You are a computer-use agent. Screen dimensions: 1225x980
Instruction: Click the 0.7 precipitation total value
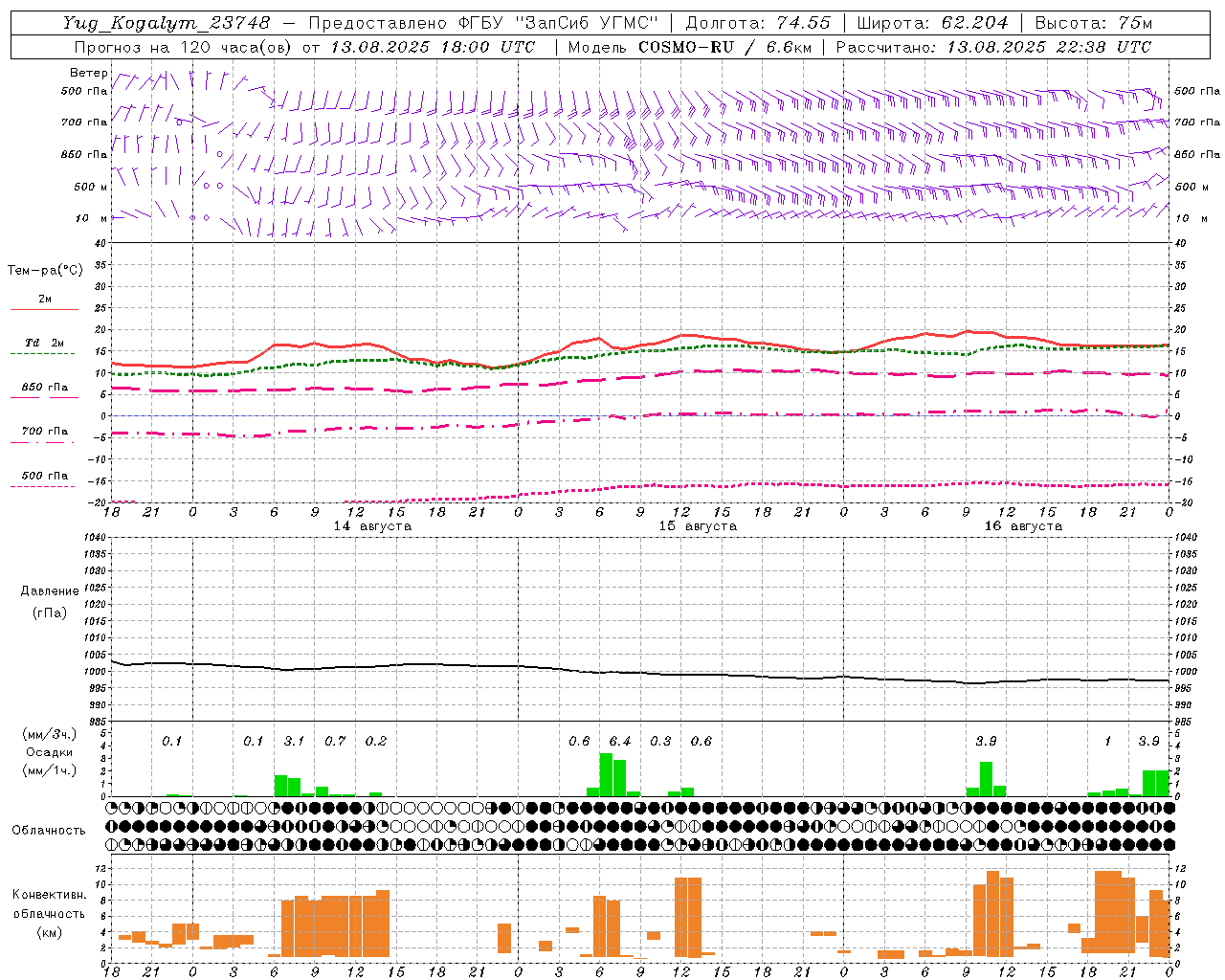[x=335, y=742]
